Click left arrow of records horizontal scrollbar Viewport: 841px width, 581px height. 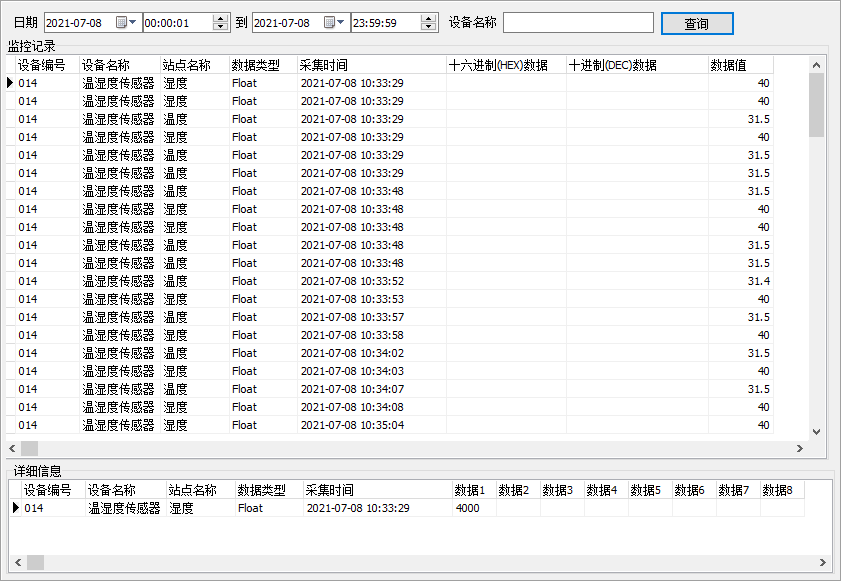[12, 448]
